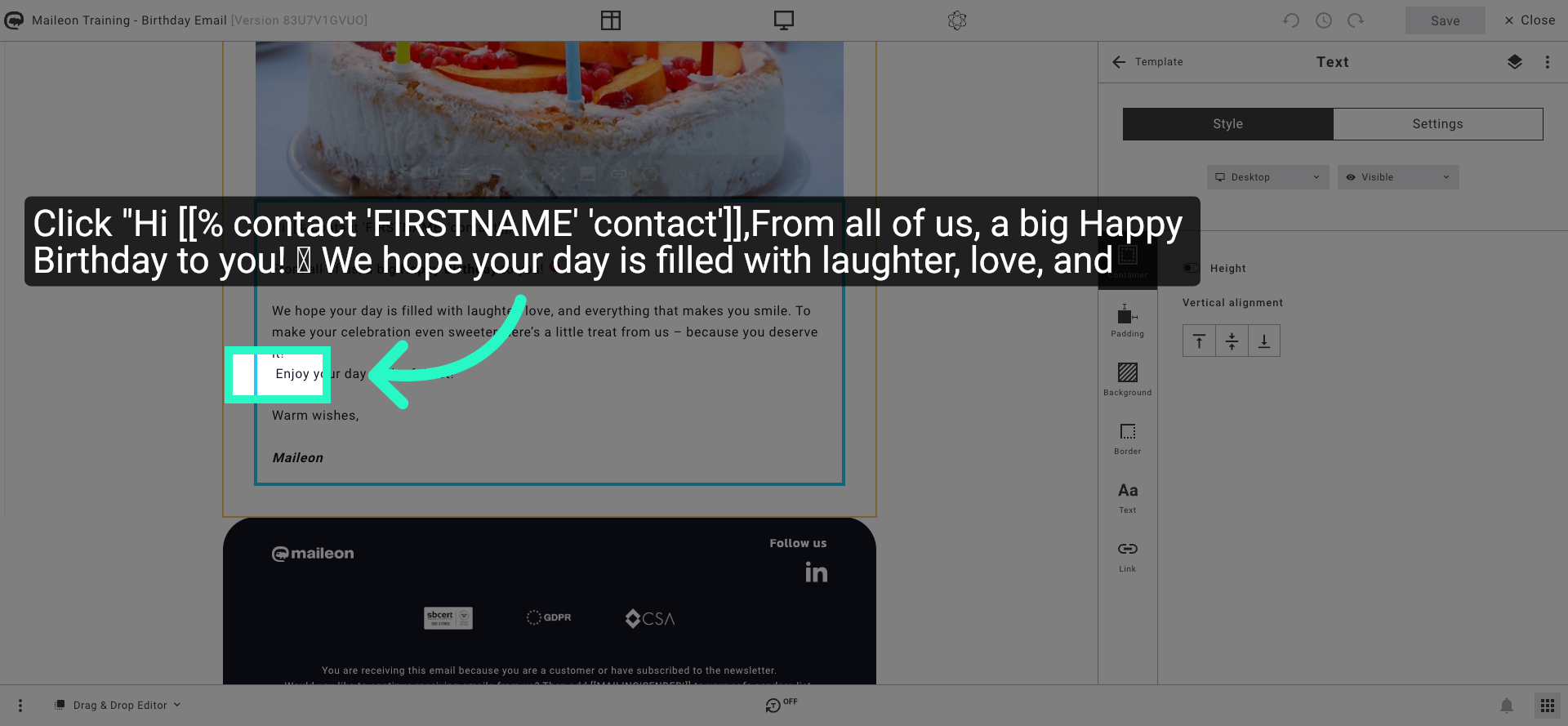Open Border style section
This screenshot has height=726, width=1568.
1128,438
